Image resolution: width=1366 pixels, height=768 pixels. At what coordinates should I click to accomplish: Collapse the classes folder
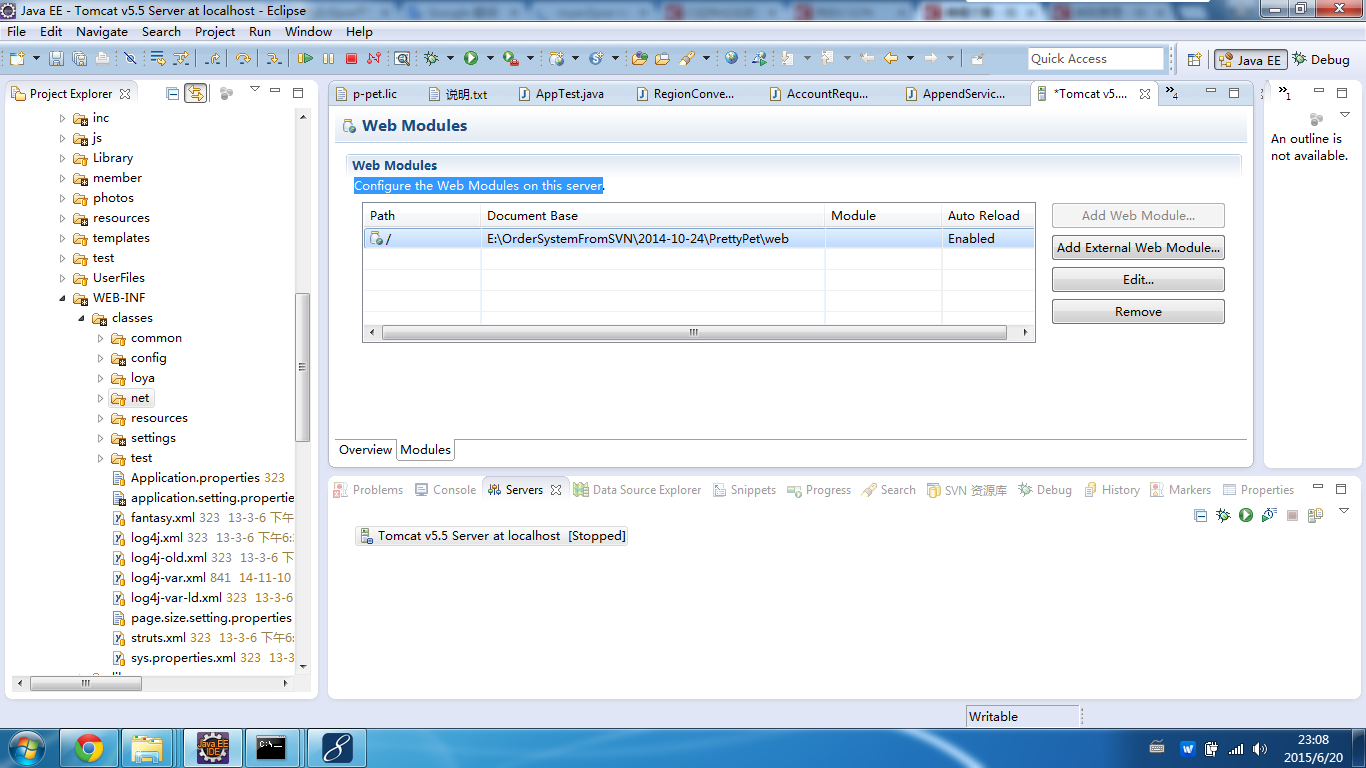[81, 318]
